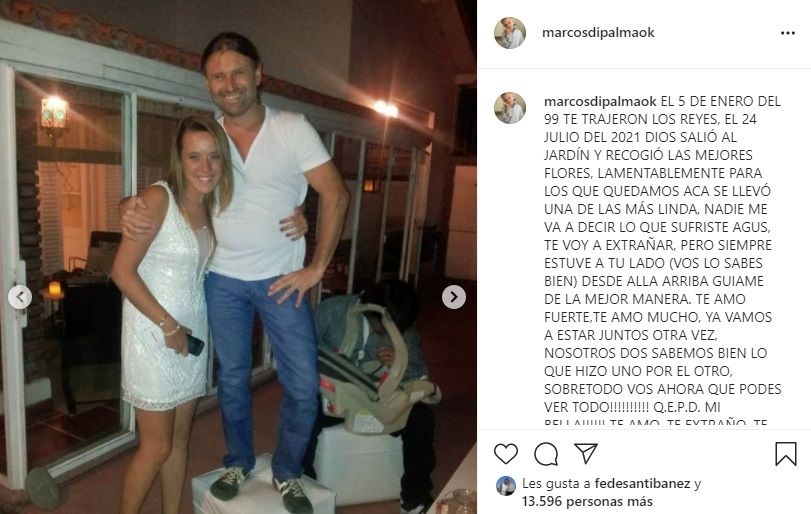811x514 pixels.
Task: Open profile avatar beside the caption
Action: pyautogui.click(x=510, y=108)
